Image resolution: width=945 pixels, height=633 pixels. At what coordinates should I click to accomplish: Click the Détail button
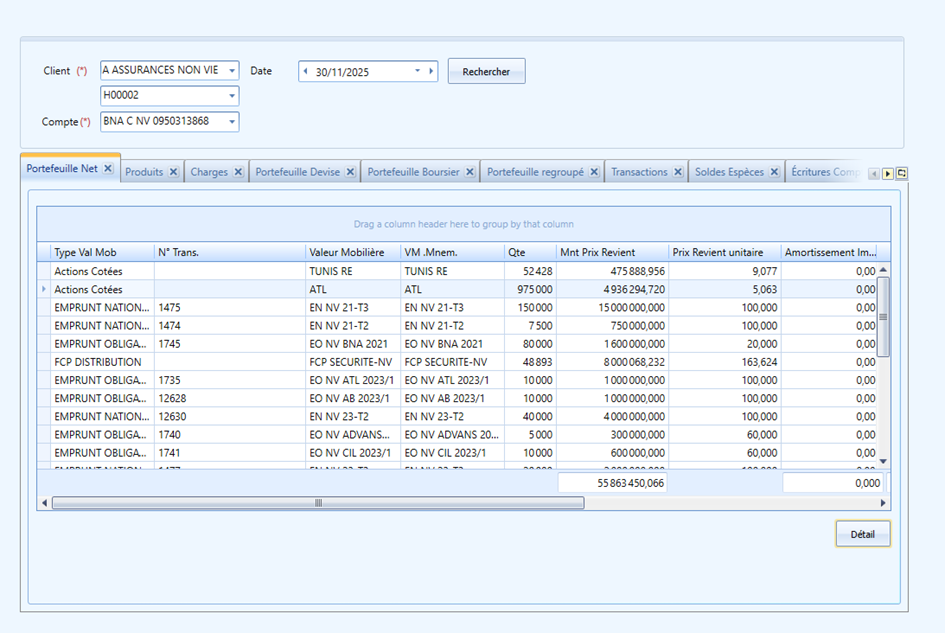click(862, 534)
